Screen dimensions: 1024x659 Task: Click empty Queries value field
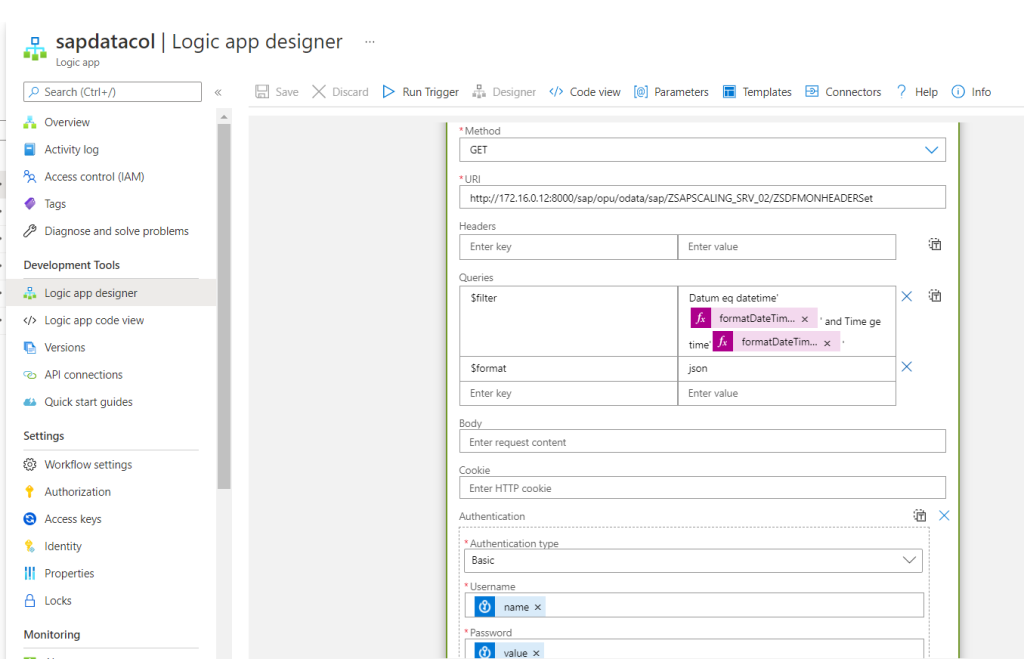point(786,394)
